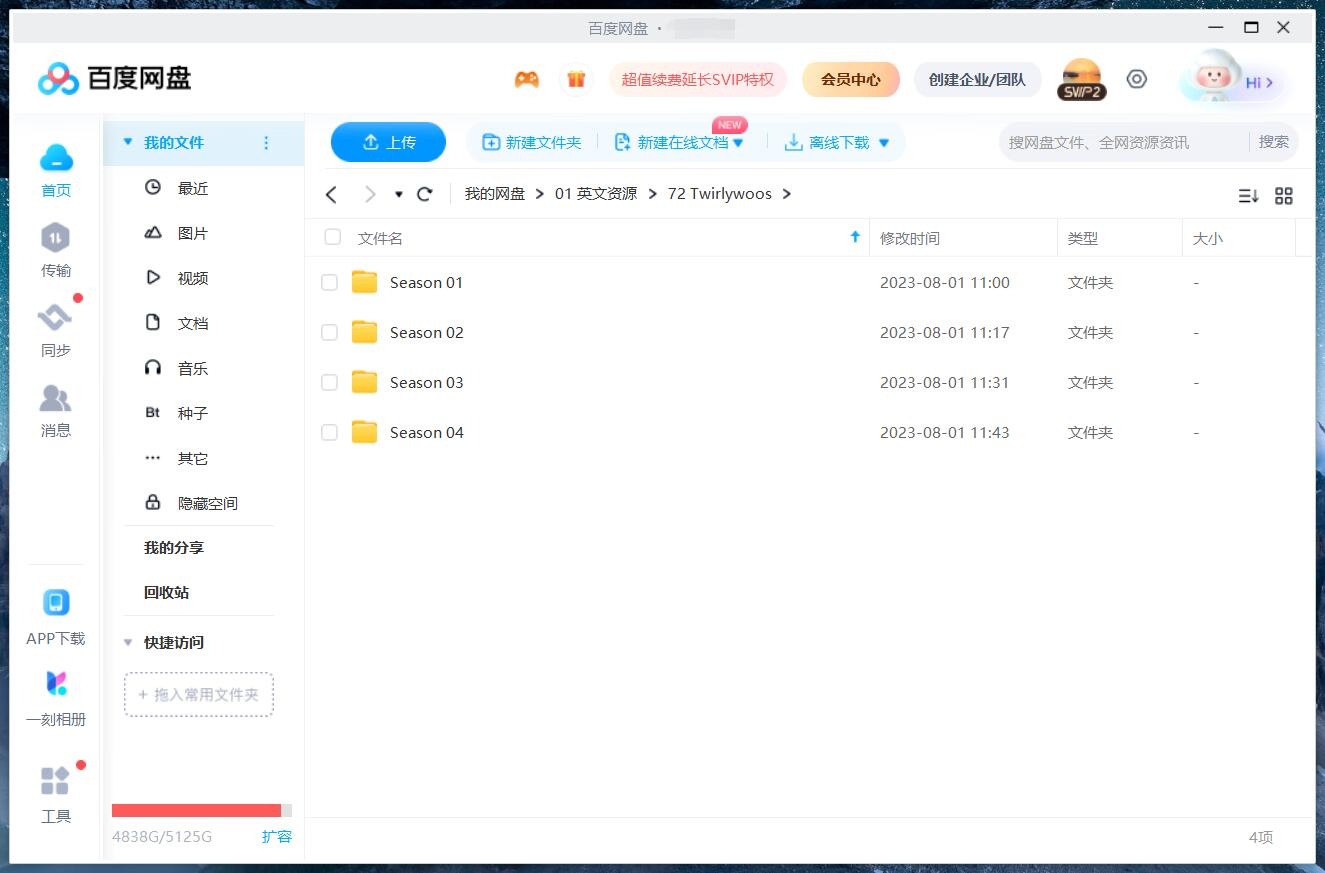Open the 传输 transfer panel icon
The image size is (1325, 873).
coord(55,240)
